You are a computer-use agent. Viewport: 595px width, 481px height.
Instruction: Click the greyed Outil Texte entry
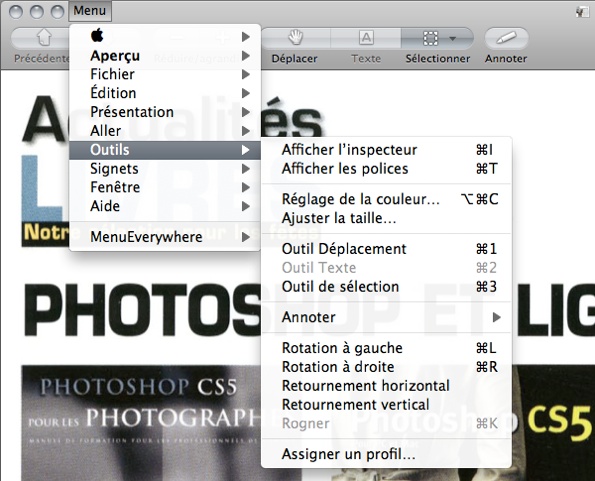(x=387, y=268)
